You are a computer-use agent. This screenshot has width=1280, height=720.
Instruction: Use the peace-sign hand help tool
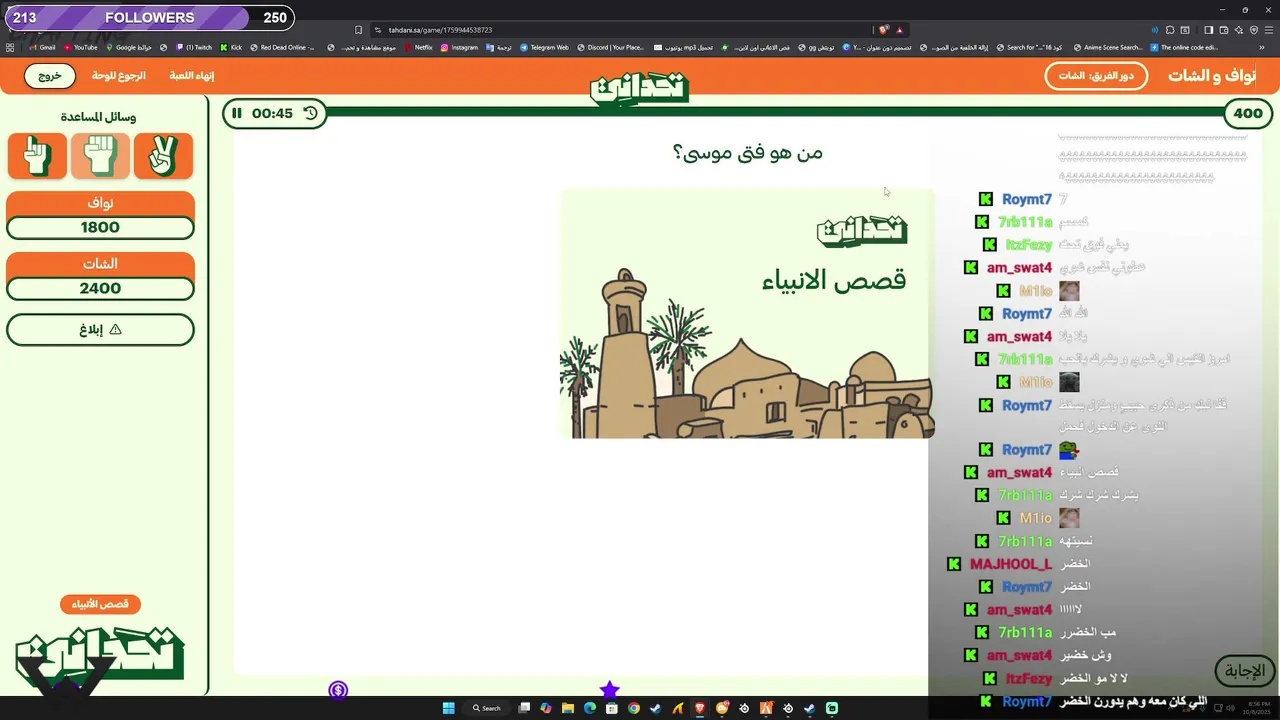163,155
